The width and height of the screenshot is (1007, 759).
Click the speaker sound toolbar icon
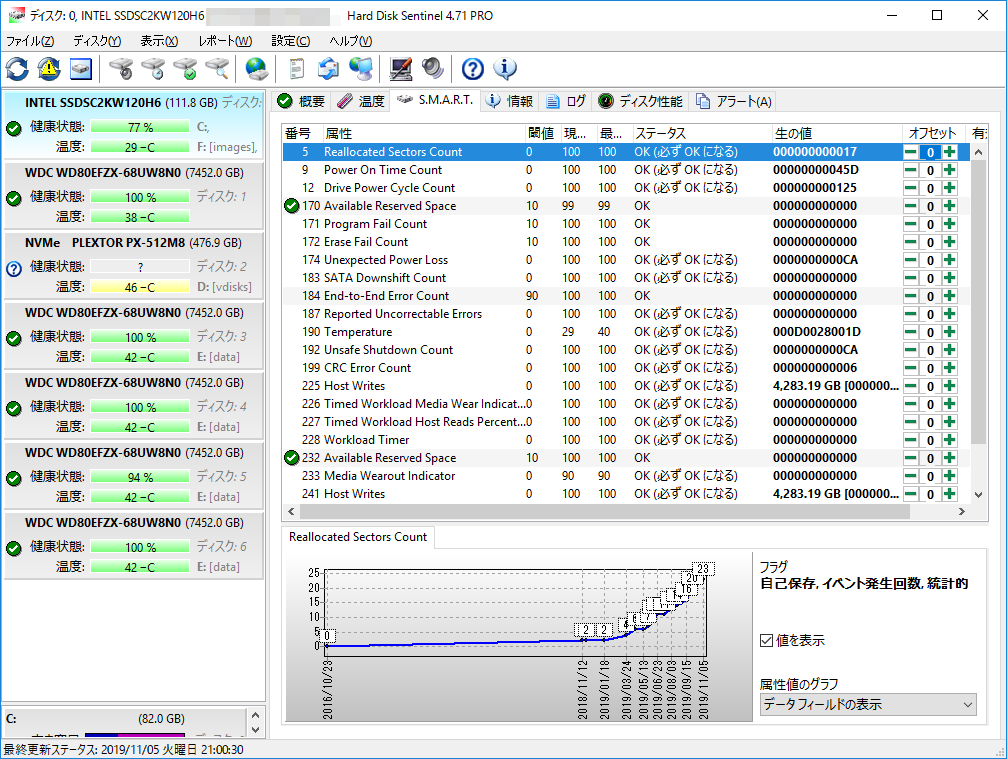pyautogui.click(x=433, y=69)
